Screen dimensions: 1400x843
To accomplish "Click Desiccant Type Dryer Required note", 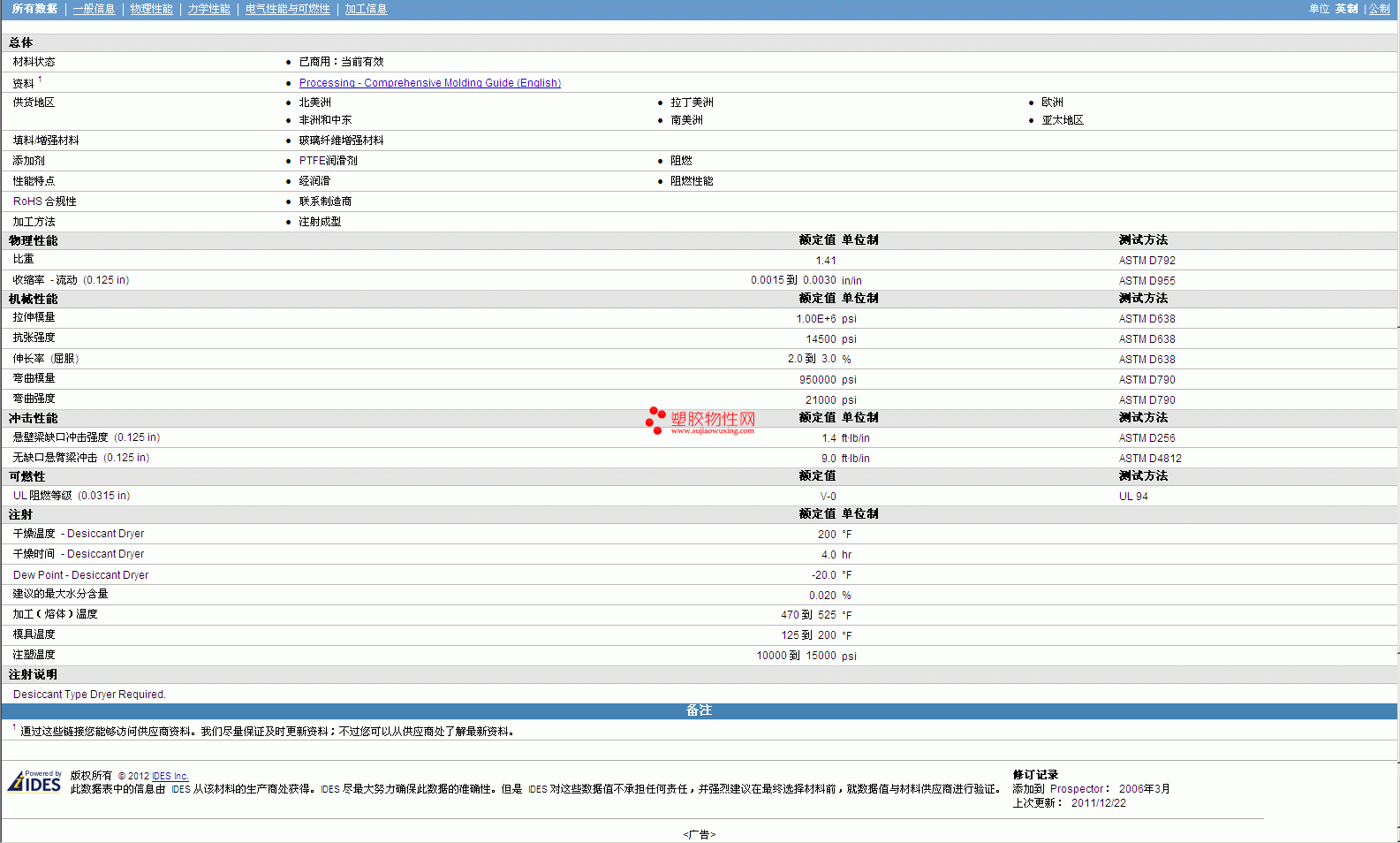I will tap(89, 695).
